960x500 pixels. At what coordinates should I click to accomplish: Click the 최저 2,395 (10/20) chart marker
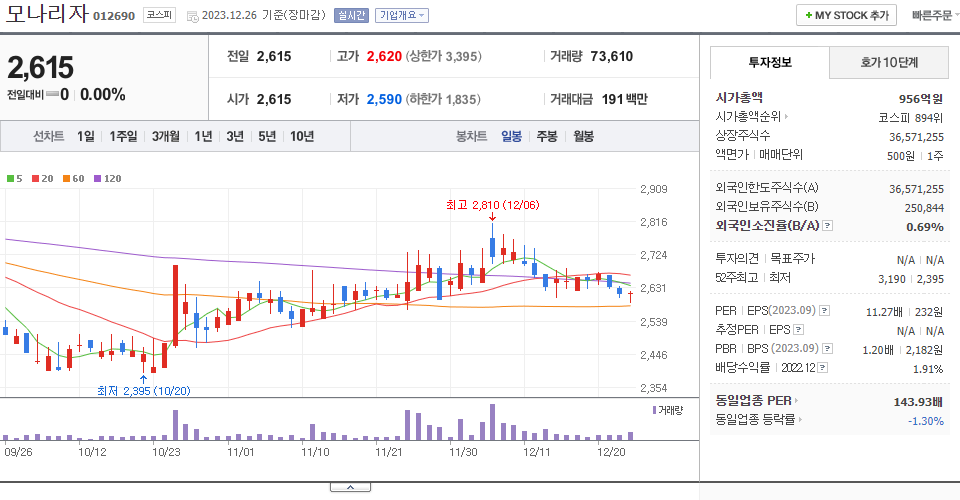[144, 390]
